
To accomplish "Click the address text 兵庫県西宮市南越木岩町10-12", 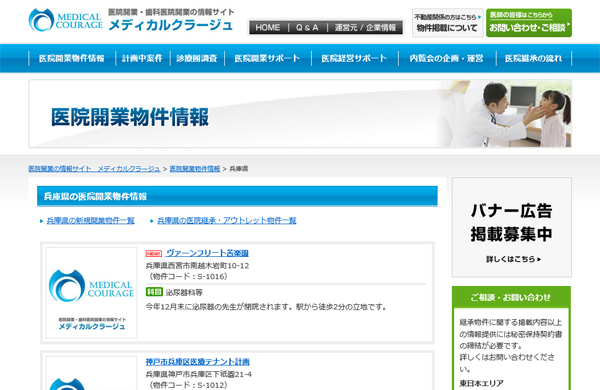I will point(197,266).
